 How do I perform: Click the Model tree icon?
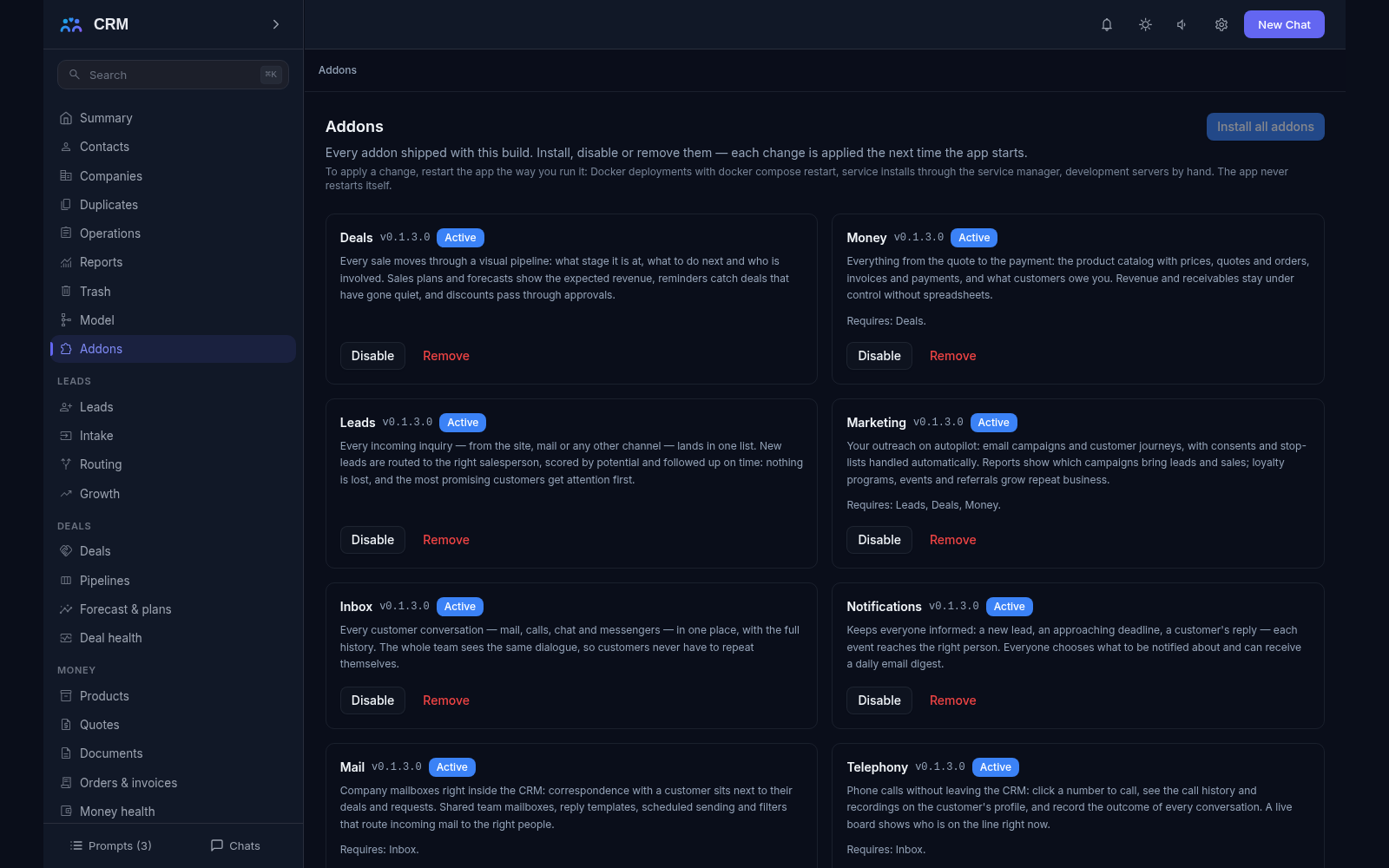pos(66,320)
